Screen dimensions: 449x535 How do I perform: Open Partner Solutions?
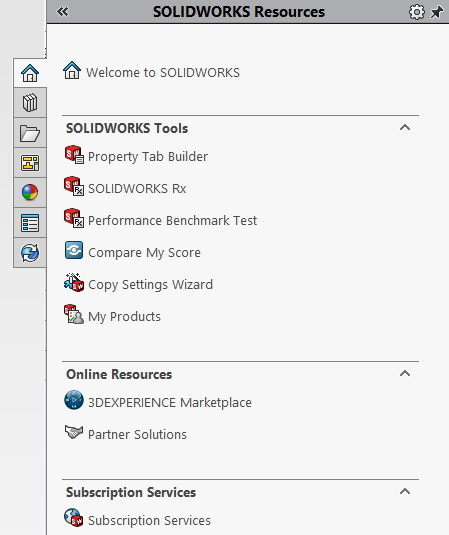137,435
